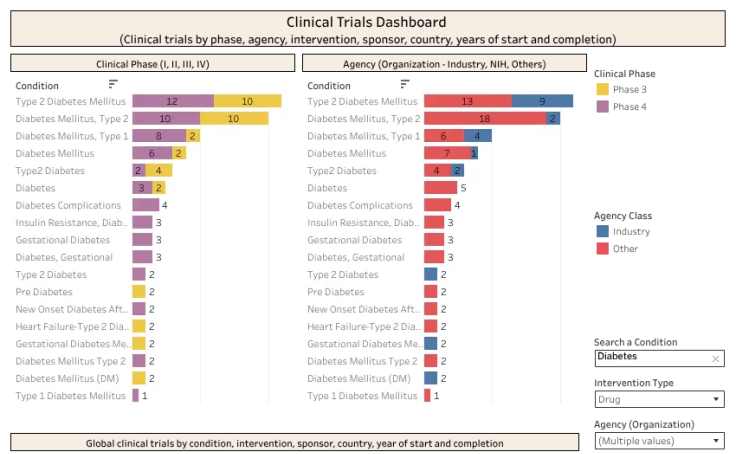Select Pre Diabetes yellow bar in phase chart
This screenshot has height=454, width=736.
click(x=138, y=292)
